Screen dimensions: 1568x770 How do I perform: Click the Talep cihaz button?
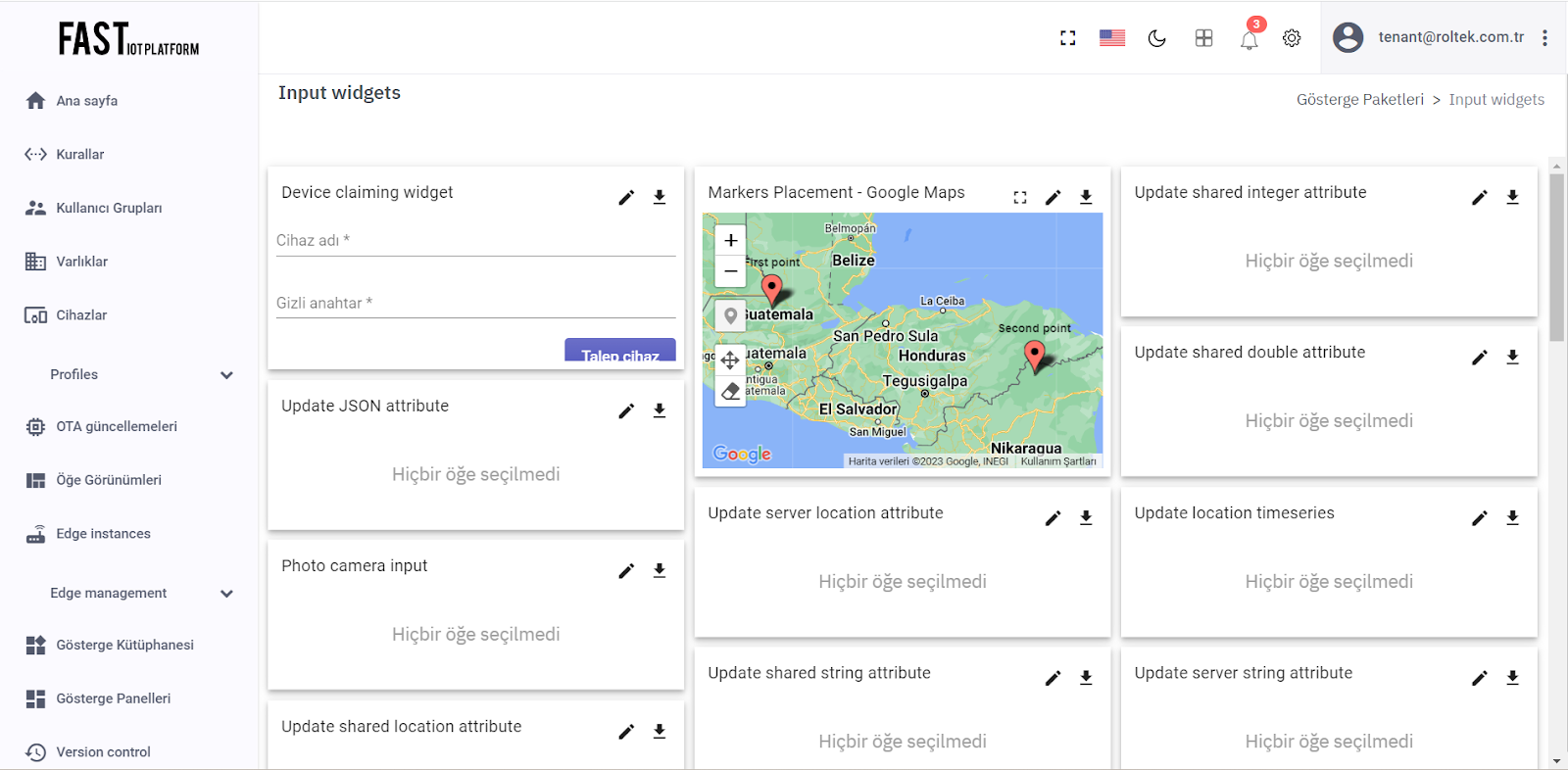(620, 351)
